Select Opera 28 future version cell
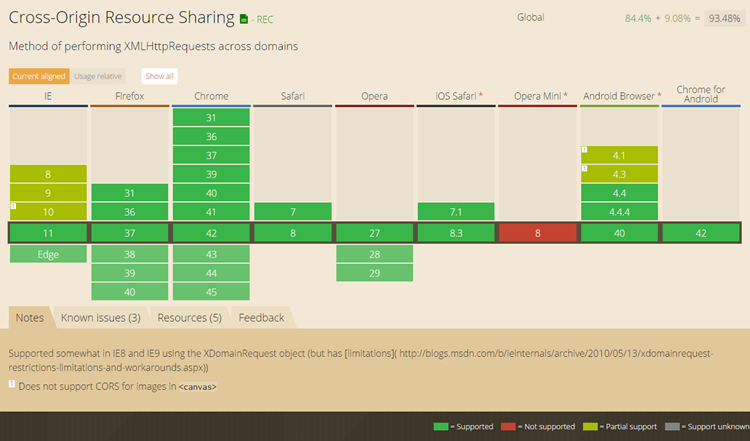This screenshot has width=750, height=441. tap(375, 254)
